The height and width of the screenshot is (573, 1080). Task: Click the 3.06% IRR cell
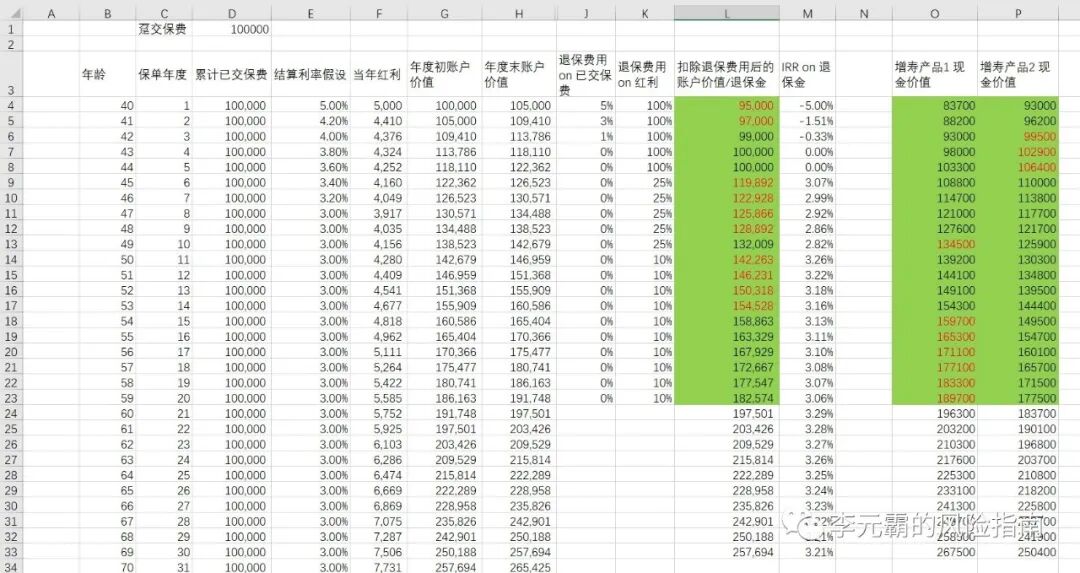pos(807,398)
